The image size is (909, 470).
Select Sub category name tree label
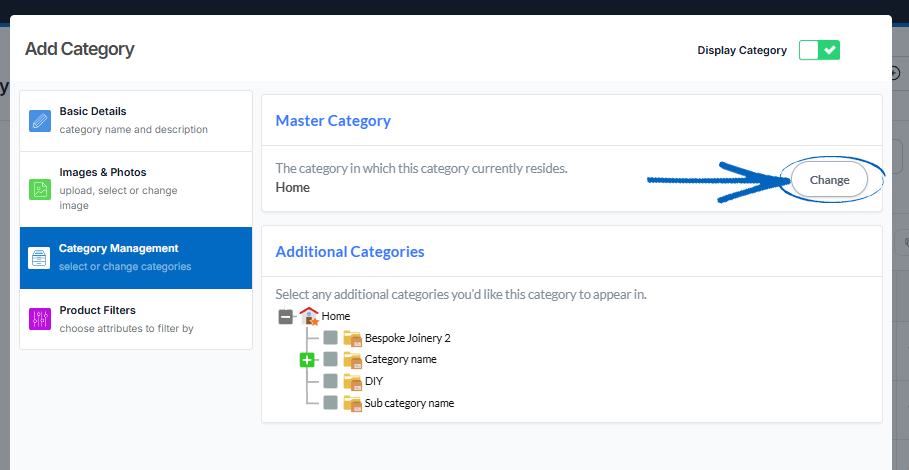click(409, 403)
